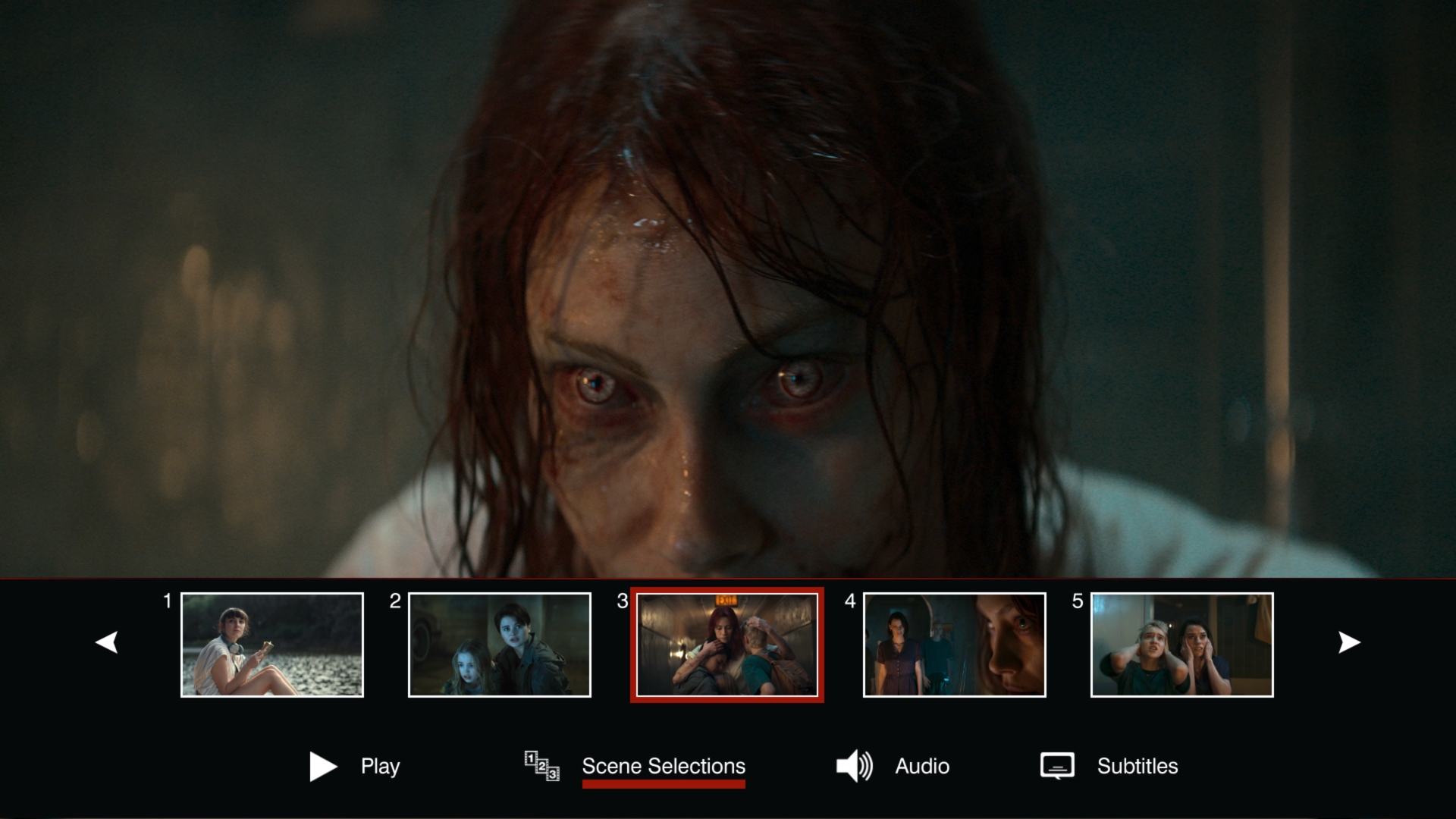Select the Play menu label
This screenshot has width=1456, height=819.
380,767
